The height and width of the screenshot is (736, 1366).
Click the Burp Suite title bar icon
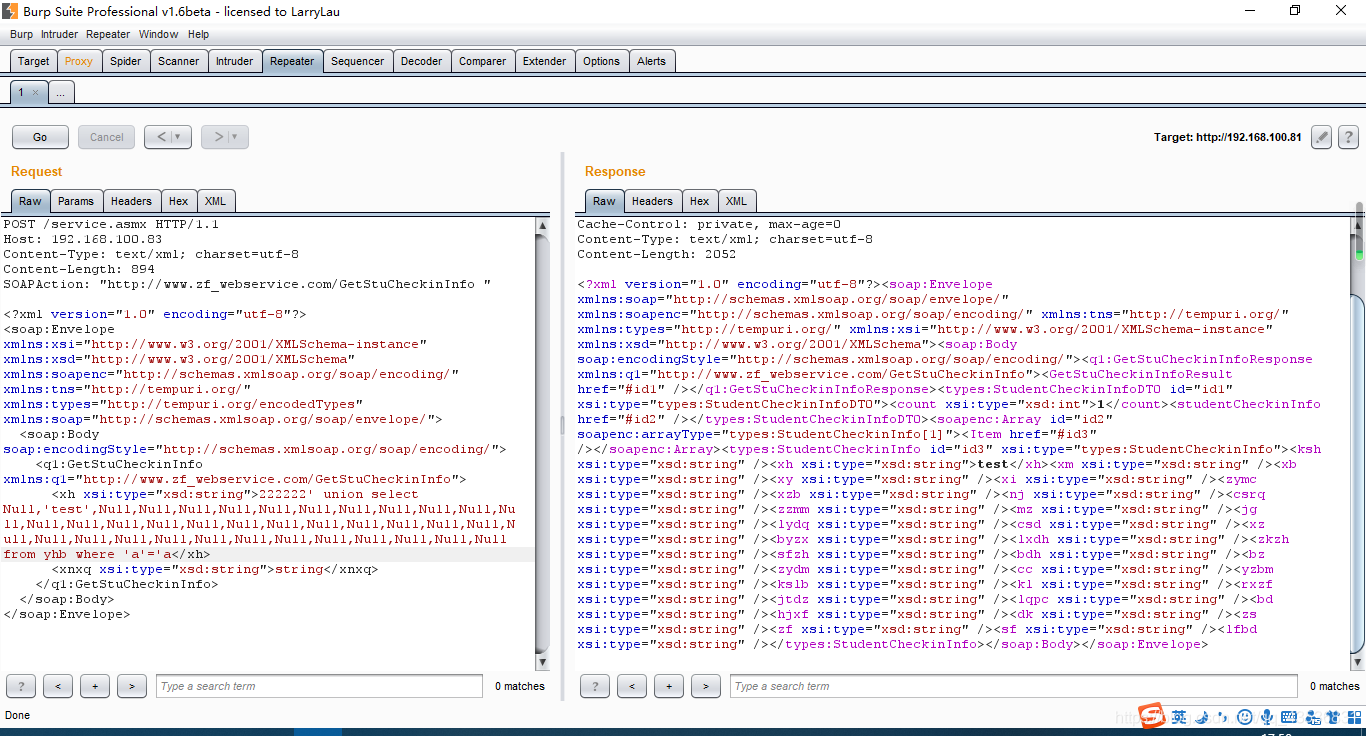(11, 11)
